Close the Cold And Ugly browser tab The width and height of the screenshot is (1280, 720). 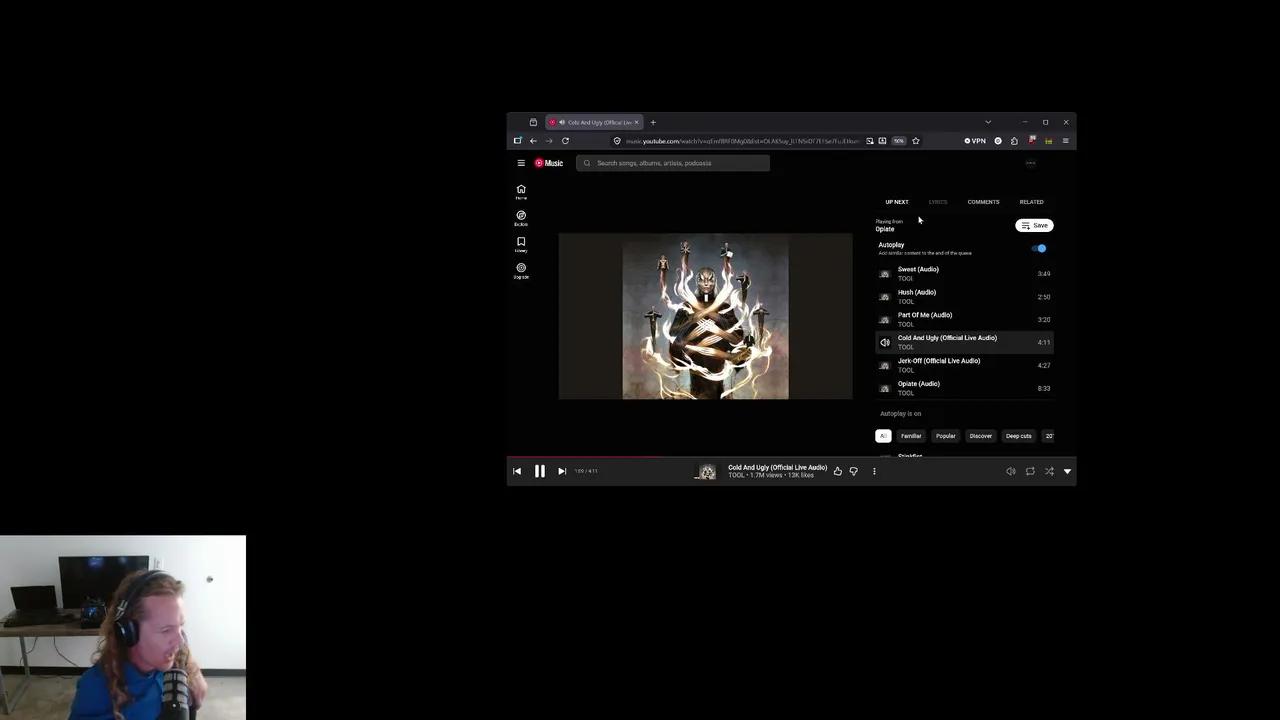(636, 122)
